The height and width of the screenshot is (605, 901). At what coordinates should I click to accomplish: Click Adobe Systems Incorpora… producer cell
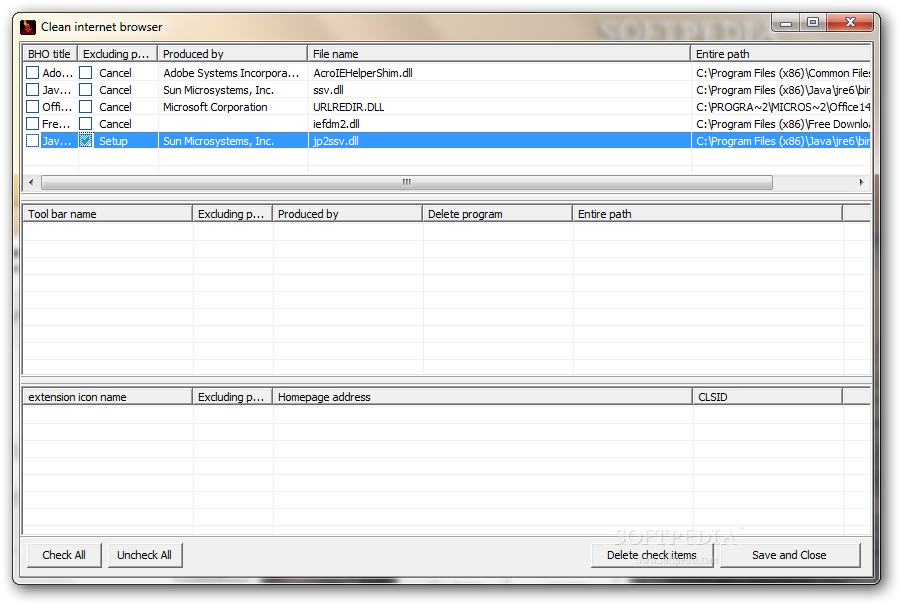[233, 73]
